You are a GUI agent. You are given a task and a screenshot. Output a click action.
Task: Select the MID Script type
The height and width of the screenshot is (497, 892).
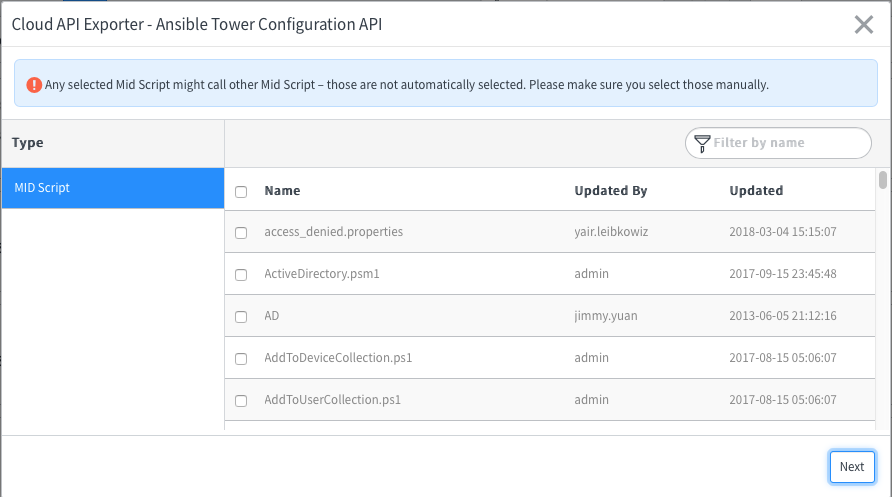click(x=113, y=188)
